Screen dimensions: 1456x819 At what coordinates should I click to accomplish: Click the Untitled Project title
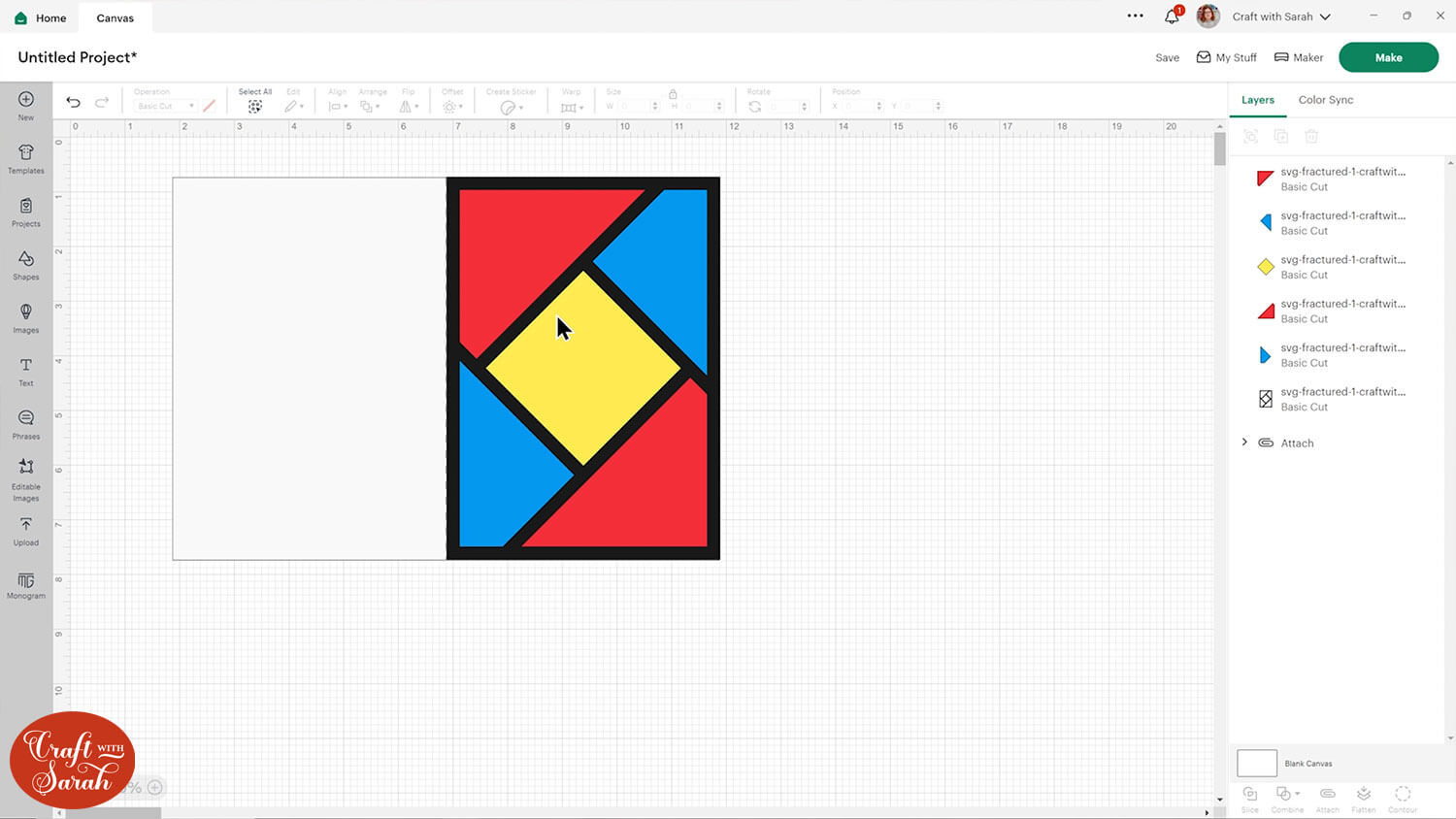[x=78, y=57]
